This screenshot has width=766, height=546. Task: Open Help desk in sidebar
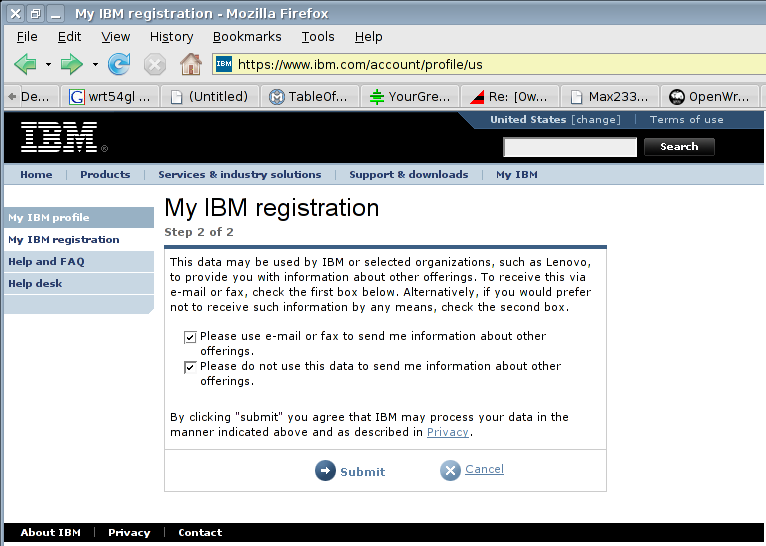pyautogui.click(x=79, y=283)
